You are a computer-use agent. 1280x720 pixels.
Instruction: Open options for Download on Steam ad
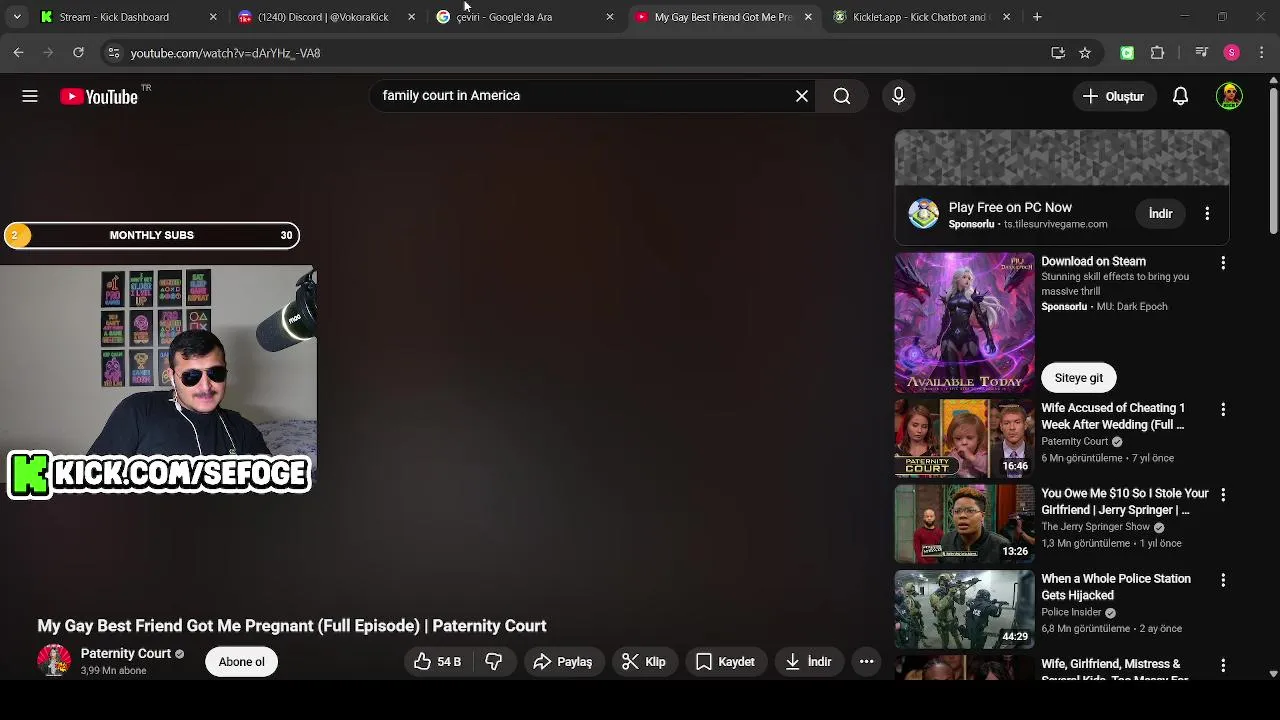point(1223,263)
